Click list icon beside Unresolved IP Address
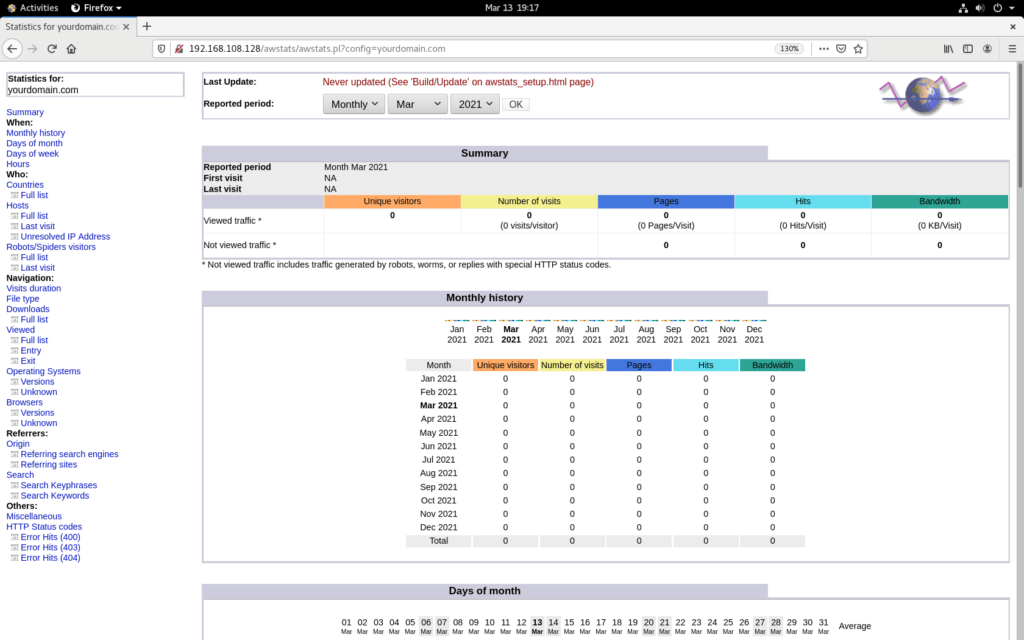Image resolution: width=1024 pixels, height=640 pixels. (14, 236)
